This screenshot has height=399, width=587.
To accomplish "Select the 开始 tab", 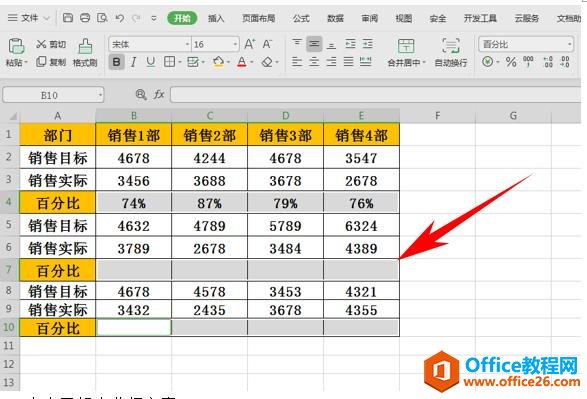I will 182,18.
